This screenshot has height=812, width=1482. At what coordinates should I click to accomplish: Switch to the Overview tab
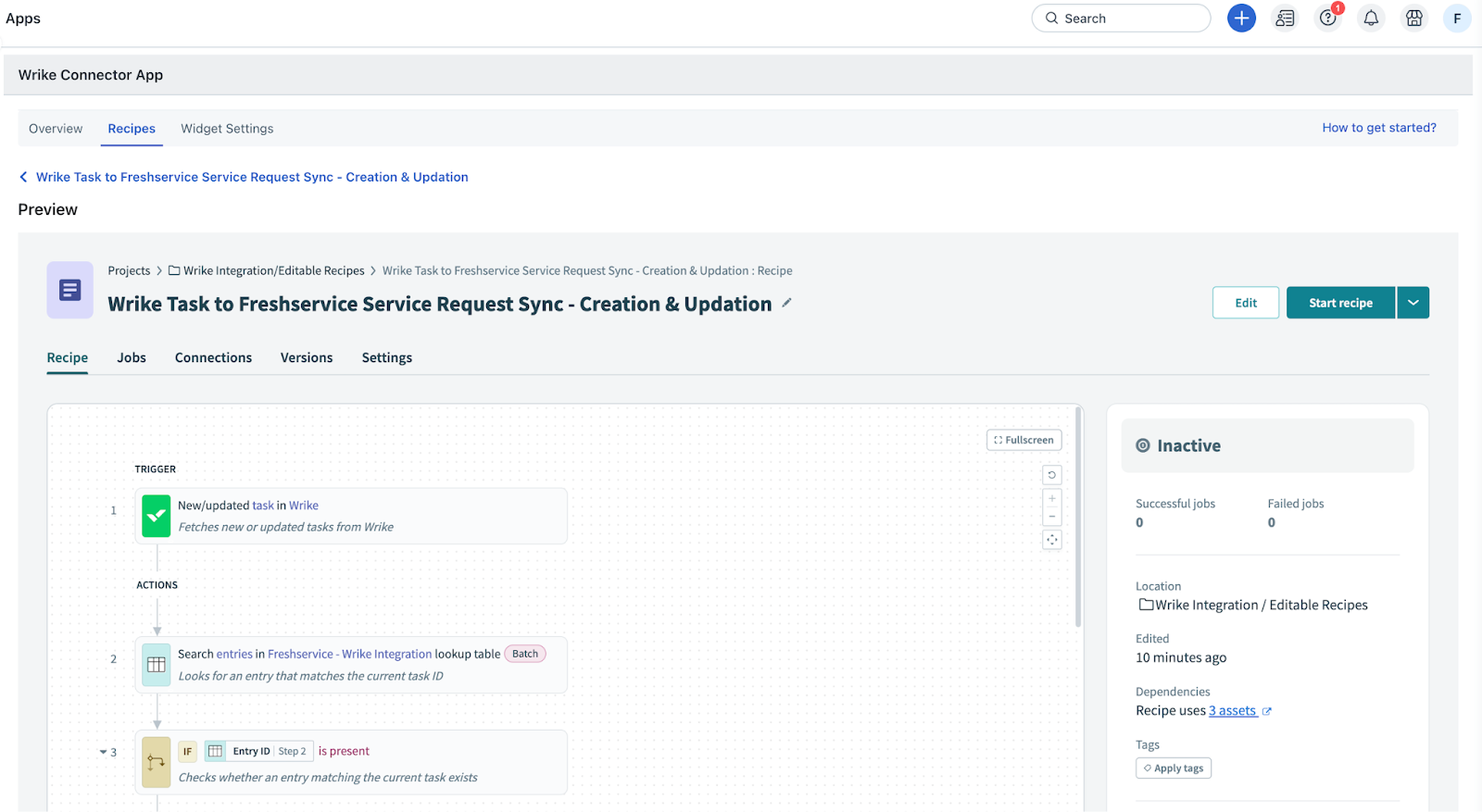[56, 129]
